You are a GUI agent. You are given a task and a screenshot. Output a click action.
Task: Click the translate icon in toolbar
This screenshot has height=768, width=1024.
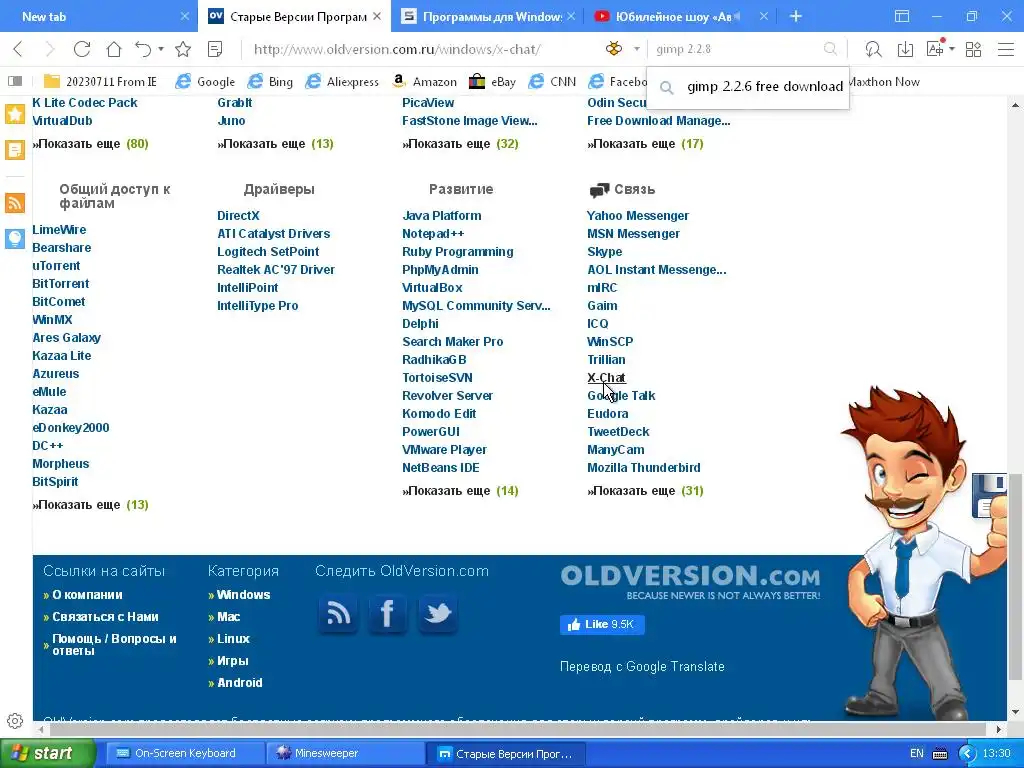click(935, 49)
